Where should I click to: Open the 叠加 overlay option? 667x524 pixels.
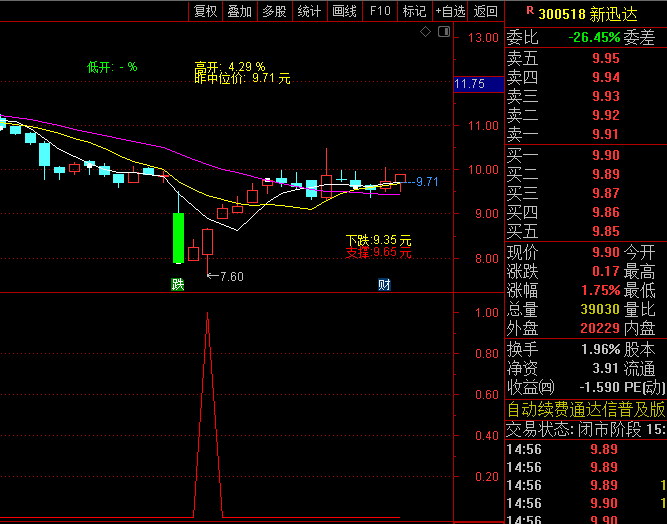240,11
